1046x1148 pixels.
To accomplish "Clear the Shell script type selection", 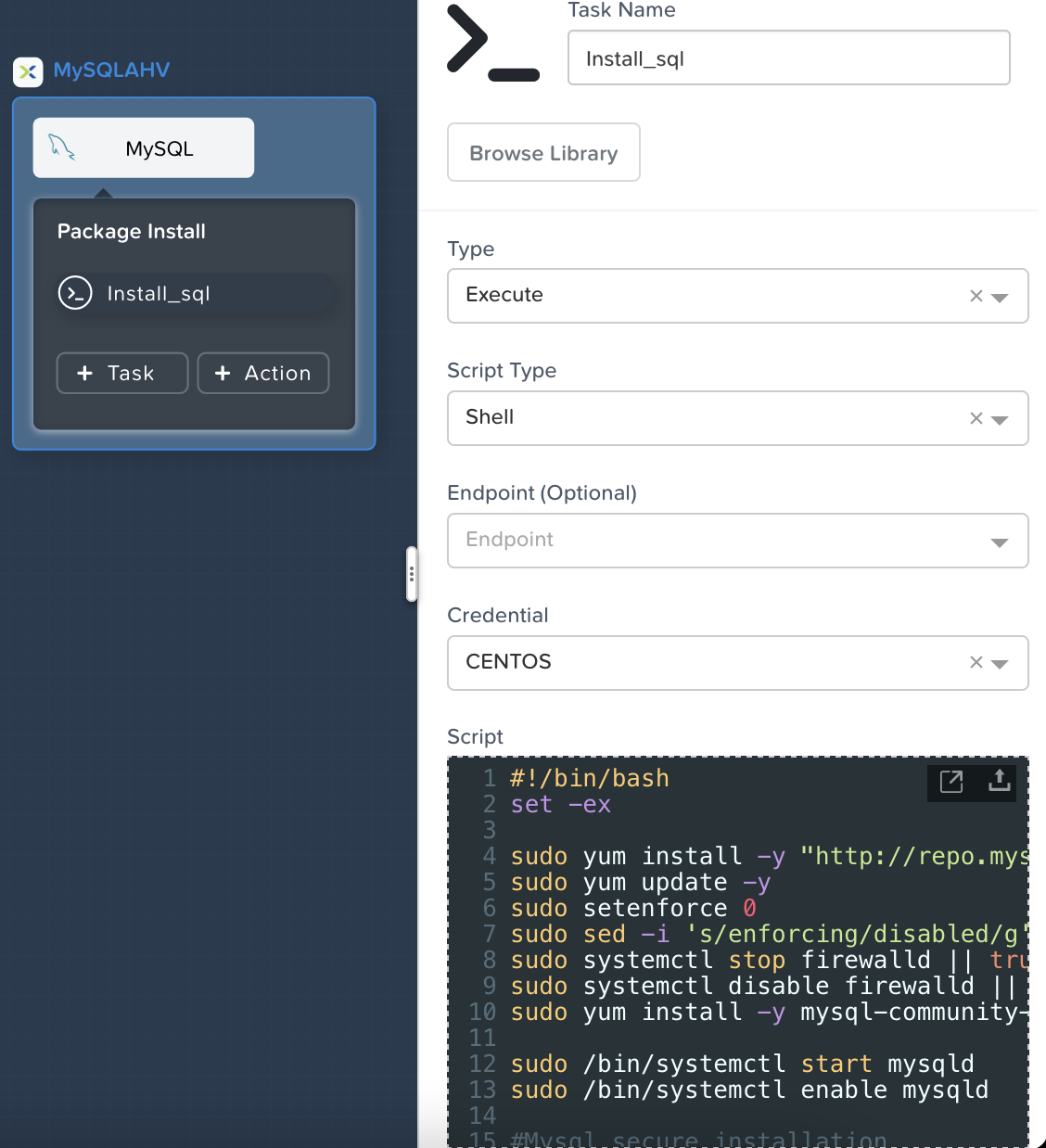I will tap(976, 418).
